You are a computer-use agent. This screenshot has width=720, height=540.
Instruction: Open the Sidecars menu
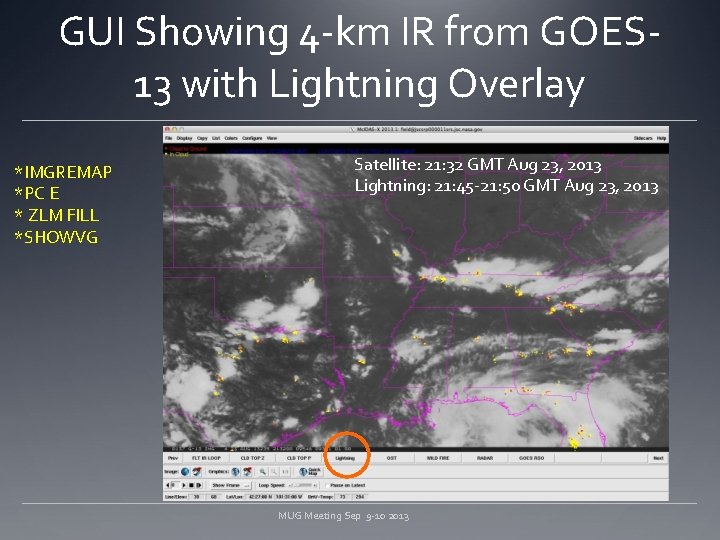642,138
